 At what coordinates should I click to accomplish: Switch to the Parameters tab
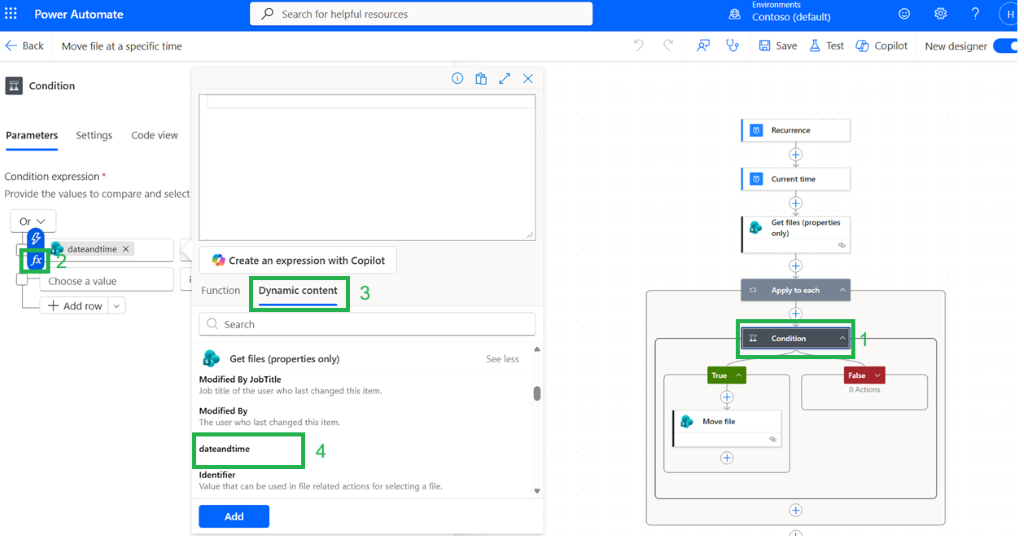[x=31, y=135]
